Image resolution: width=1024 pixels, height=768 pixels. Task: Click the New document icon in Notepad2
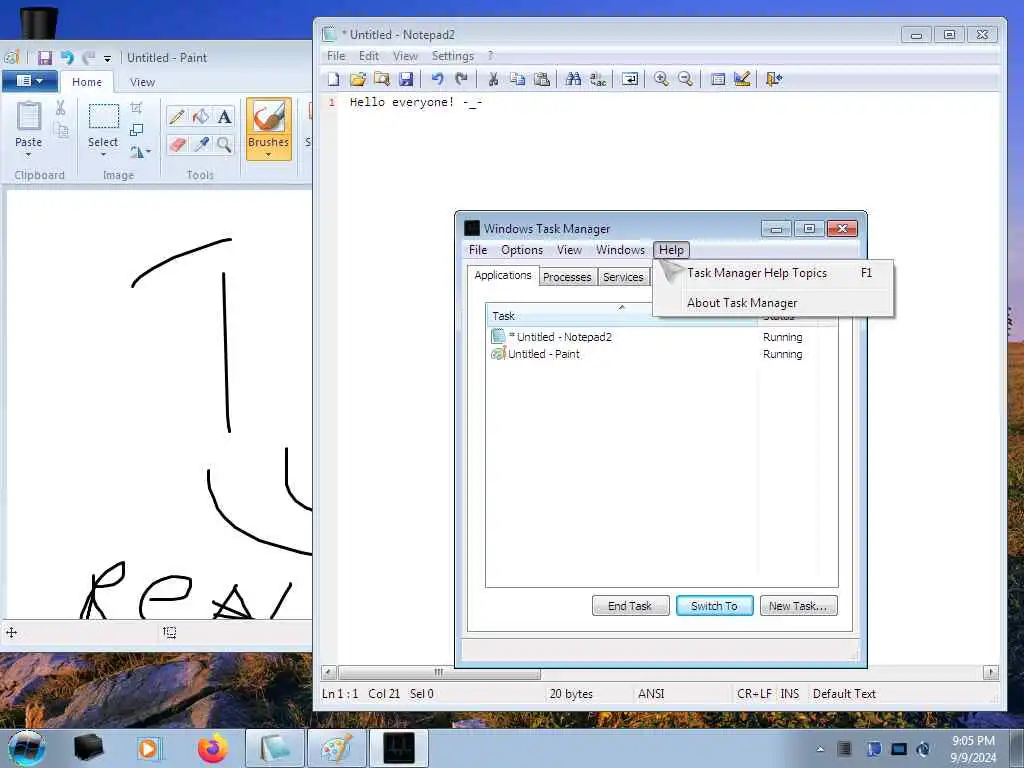coord(334,79)
